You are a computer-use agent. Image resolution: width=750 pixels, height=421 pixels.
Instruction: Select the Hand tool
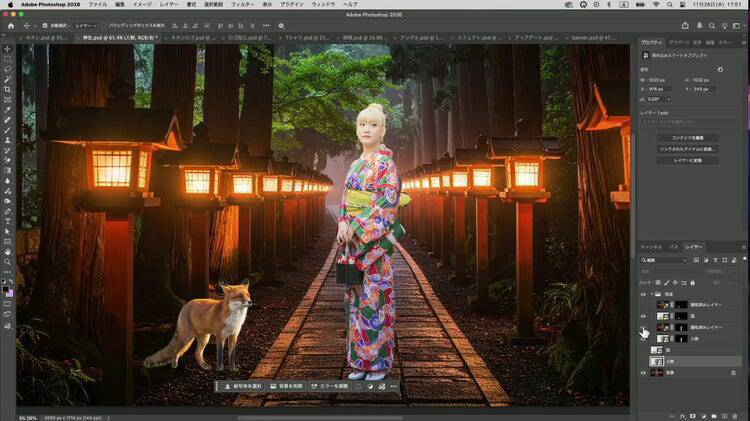pyautogui.click(x=7, y=252)
